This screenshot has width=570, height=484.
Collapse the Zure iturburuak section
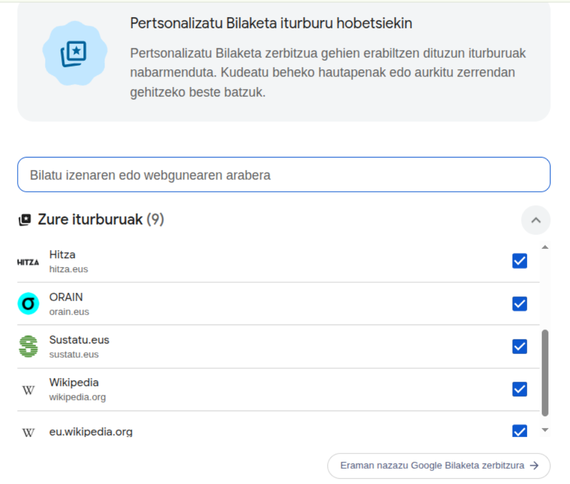click(x=536, y=220)
